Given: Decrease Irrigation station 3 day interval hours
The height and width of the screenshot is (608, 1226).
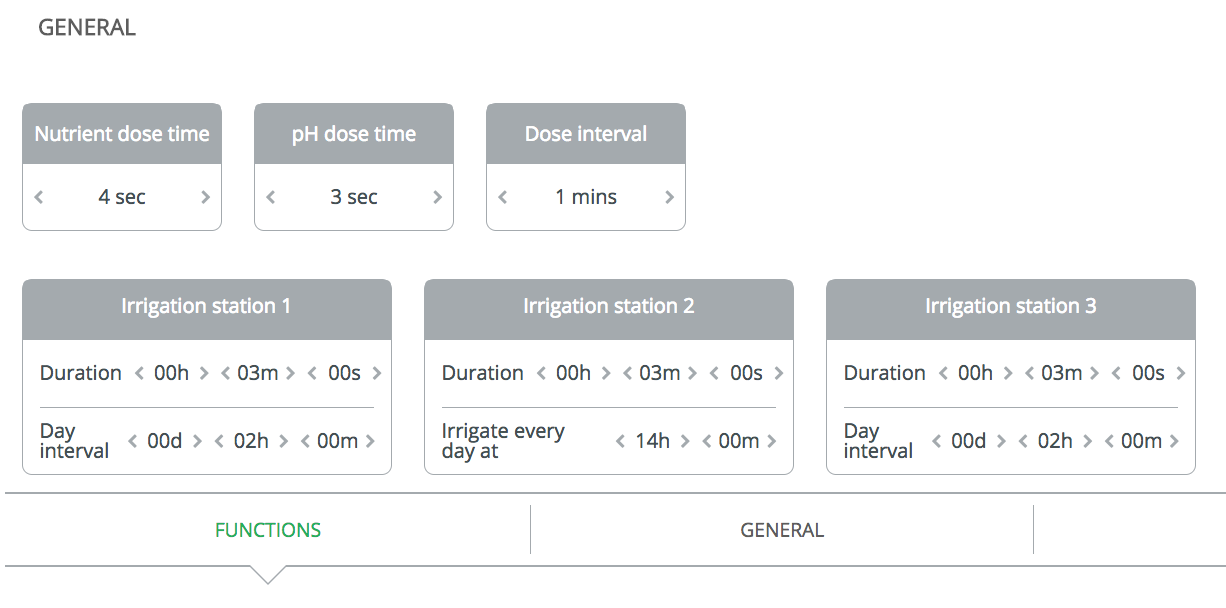Looking at the screenshot, I should 1023,441.
